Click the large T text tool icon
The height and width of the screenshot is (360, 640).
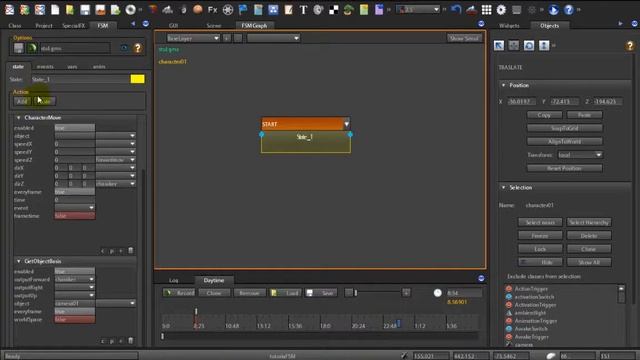coord(303,9)
